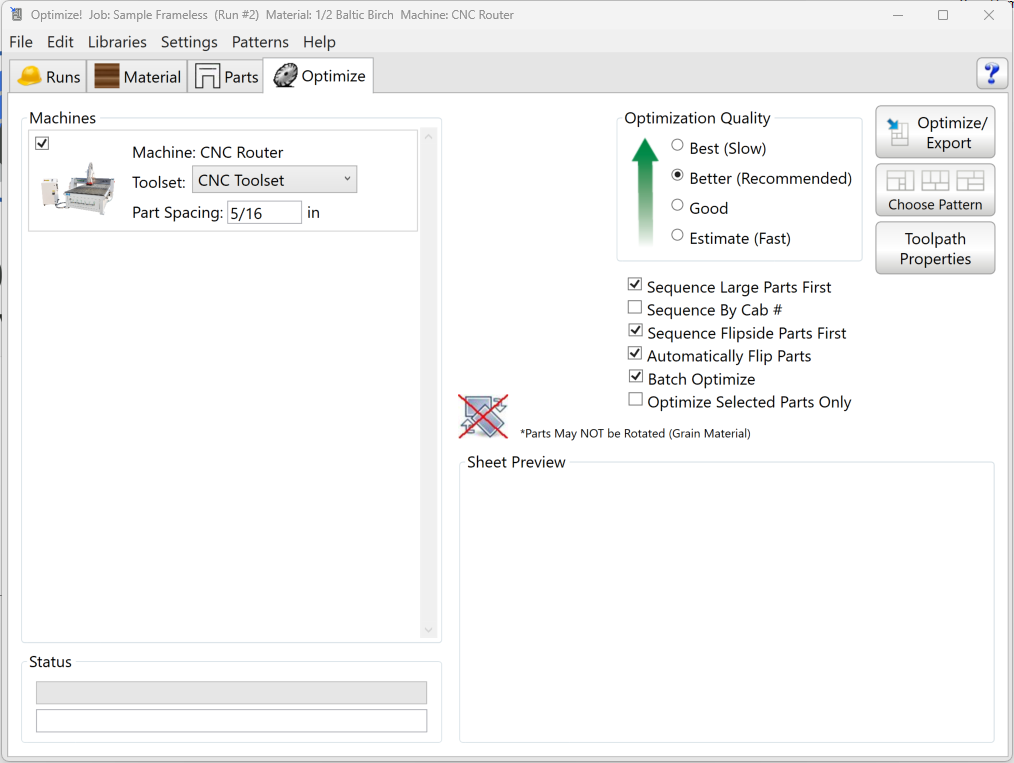Select Best (Slow) optimization quality

[678, 146]
